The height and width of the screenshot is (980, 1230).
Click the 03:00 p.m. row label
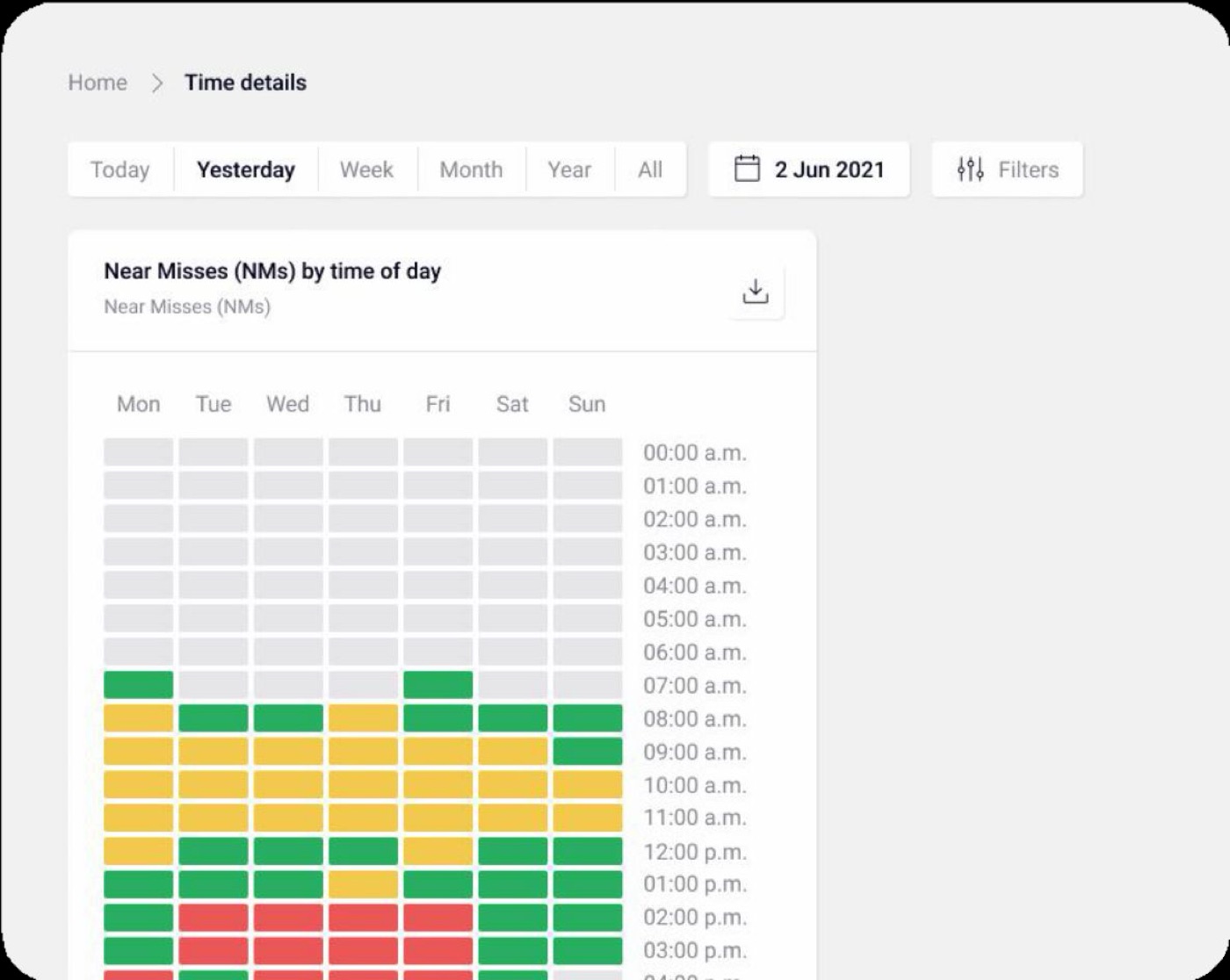click(695, 951)
